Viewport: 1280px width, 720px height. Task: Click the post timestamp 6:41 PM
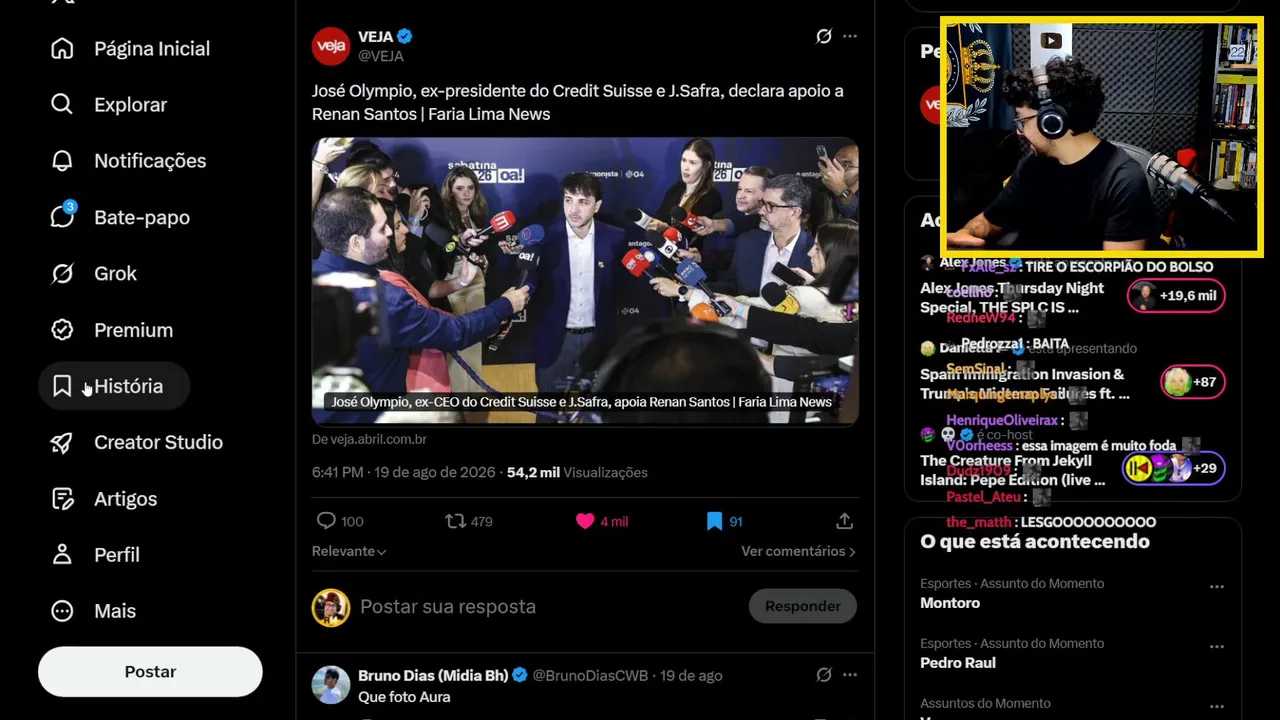(403, 472)
